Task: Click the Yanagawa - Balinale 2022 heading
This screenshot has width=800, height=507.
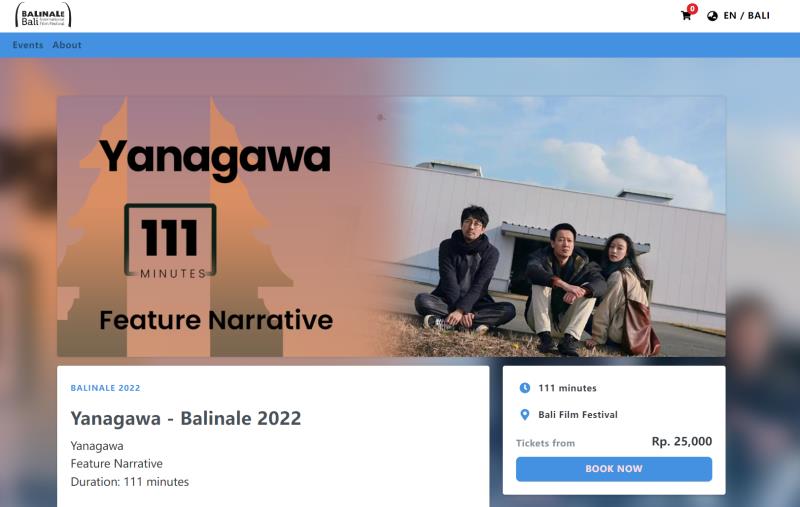Action: tap(186, 418)
